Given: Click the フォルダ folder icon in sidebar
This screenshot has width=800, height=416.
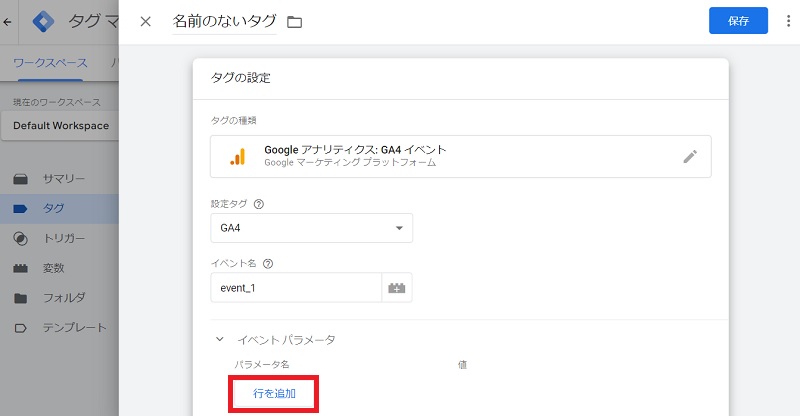Looking at the screenshot, I should click(20, 298).
